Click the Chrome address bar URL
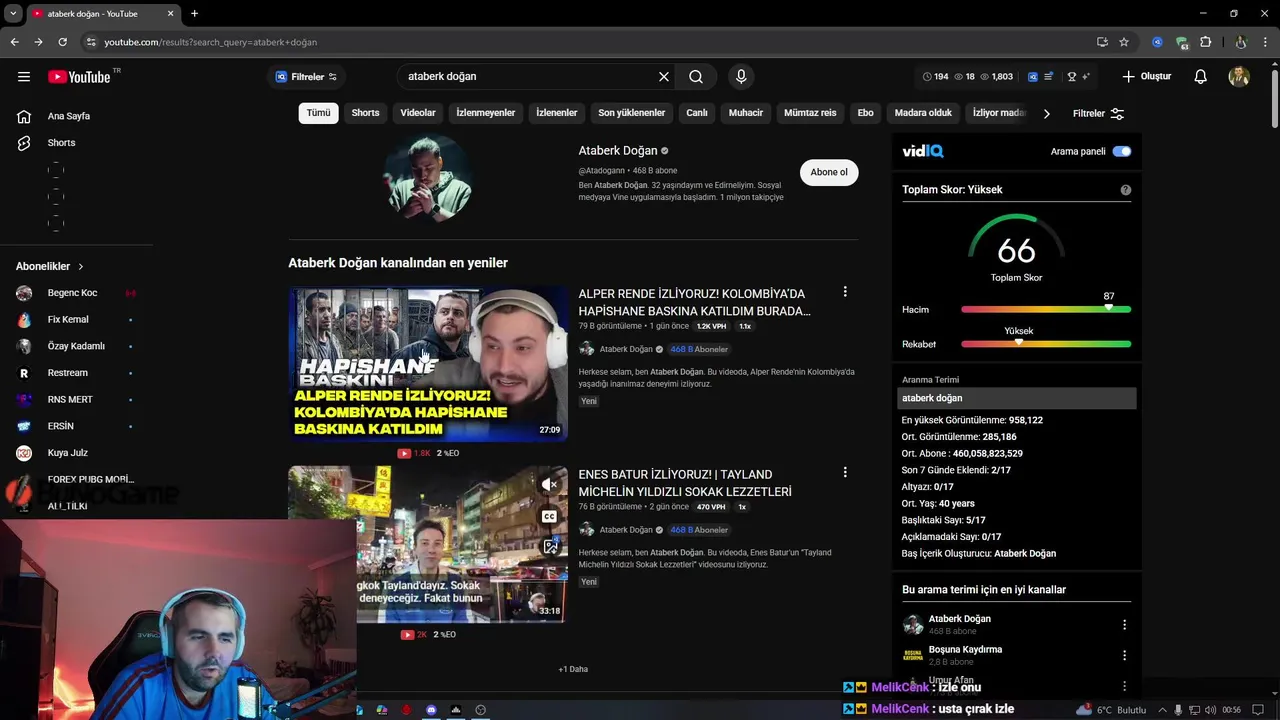 click(x=211, y=42)
